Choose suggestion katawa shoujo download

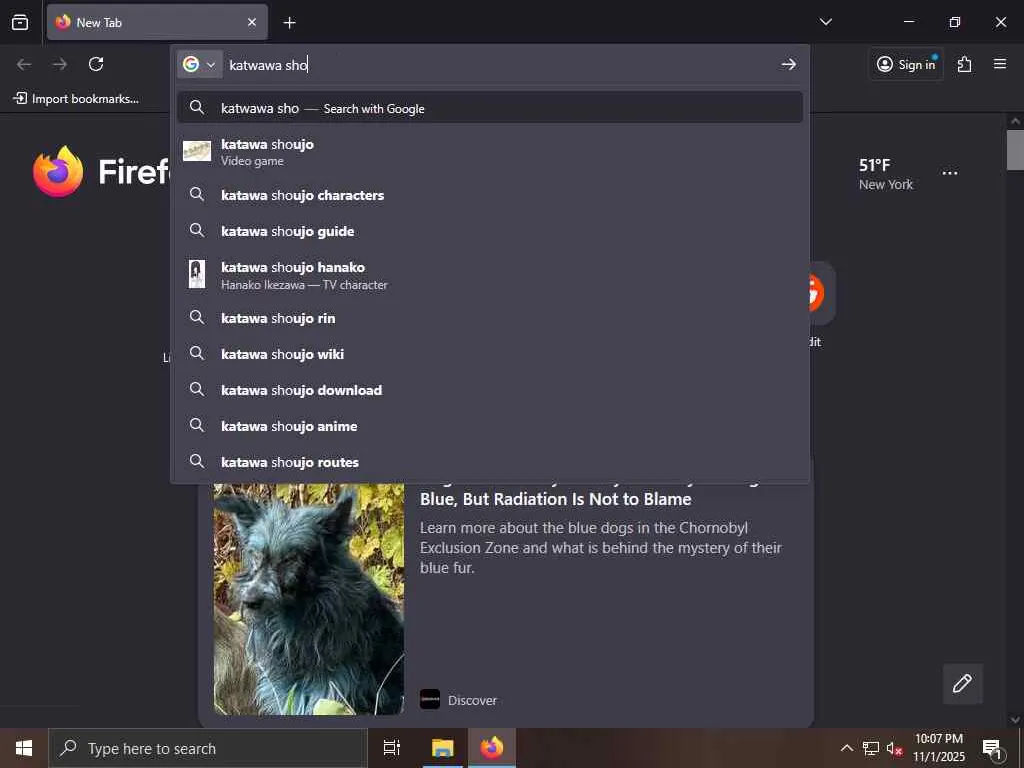(490, 390)
